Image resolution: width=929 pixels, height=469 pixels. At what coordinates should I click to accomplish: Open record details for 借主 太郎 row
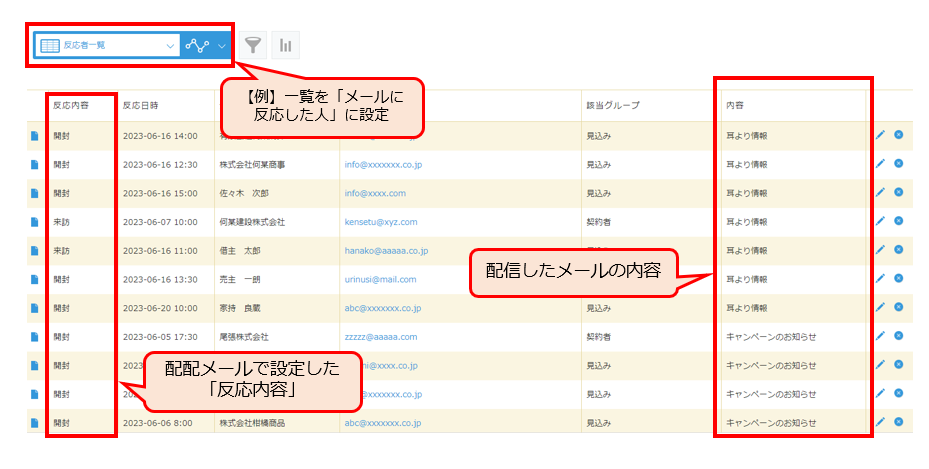click(34, 251)
